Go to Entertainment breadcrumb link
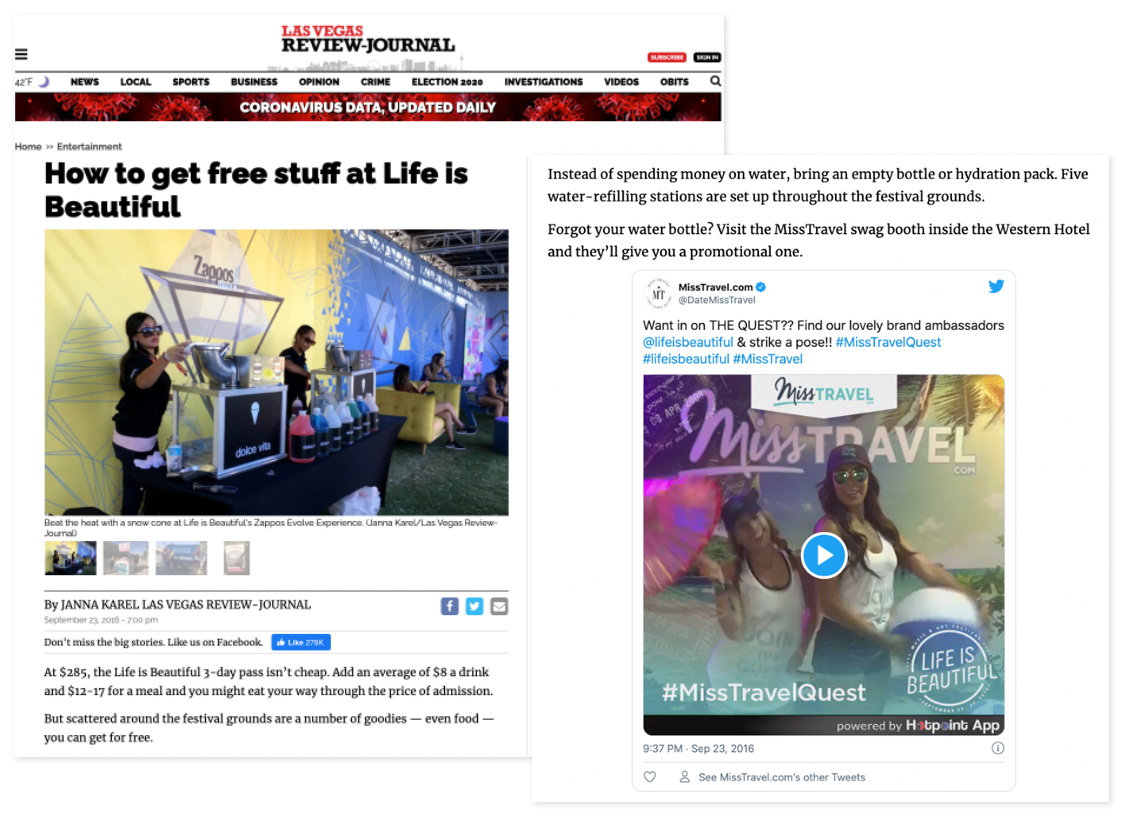The width and height of the screenshot is (1123, 822). tap(90, 147)
